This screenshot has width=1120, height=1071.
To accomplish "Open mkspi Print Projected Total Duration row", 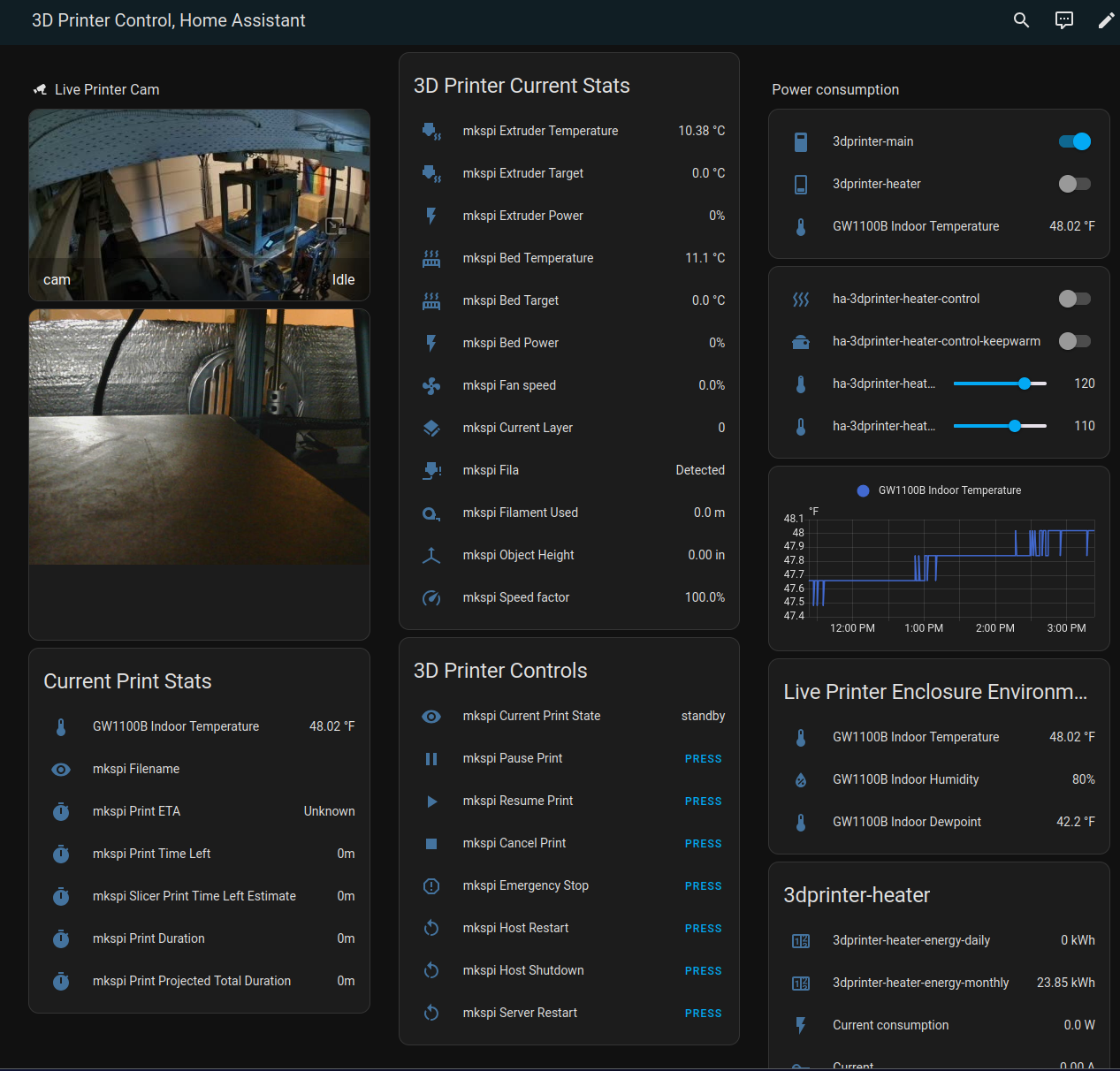I will (199, 981).
